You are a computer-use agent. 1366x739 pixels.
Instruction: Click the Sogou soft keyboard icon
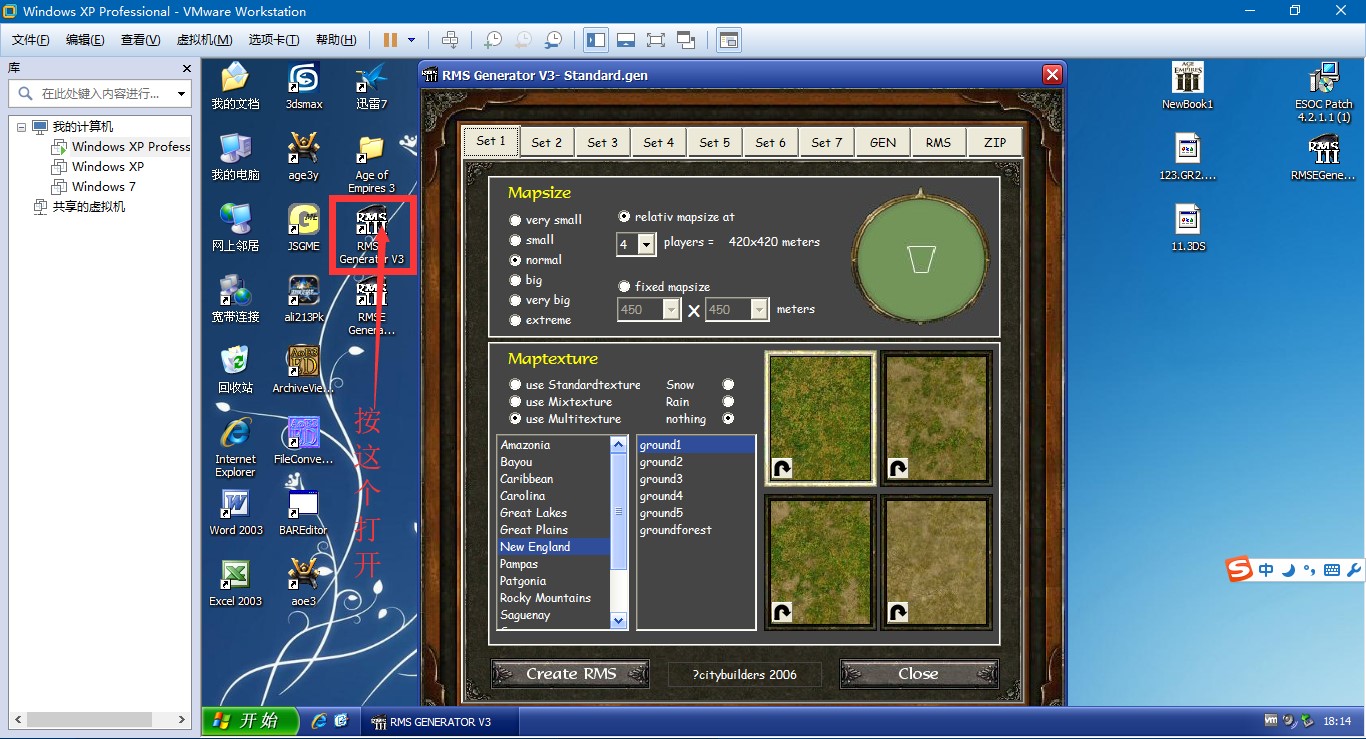pos(1331,570)
